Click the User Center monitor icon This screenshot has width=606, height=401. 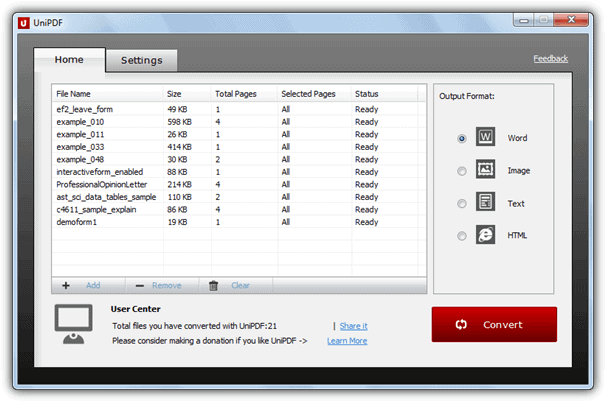point(73,324)
